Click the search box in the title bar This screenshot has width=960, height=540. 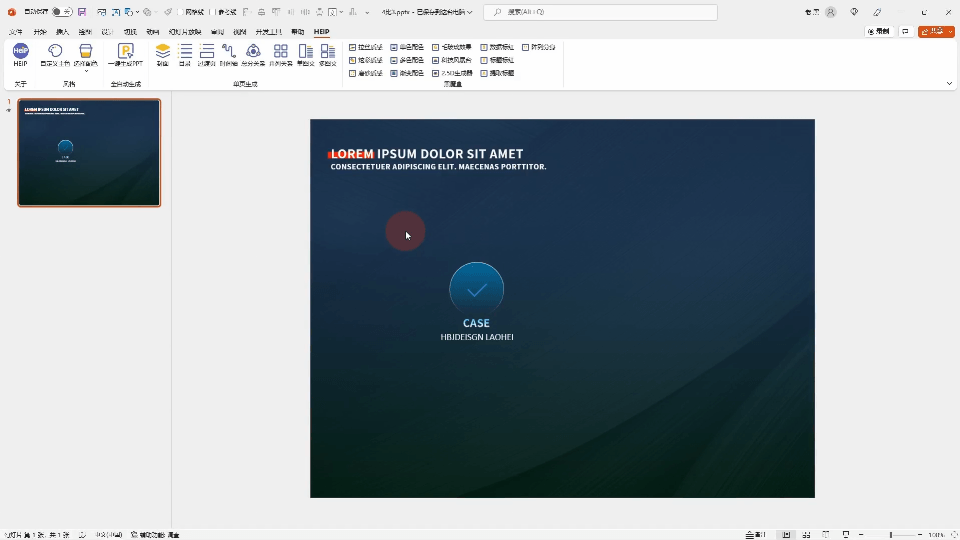(601, 12)
